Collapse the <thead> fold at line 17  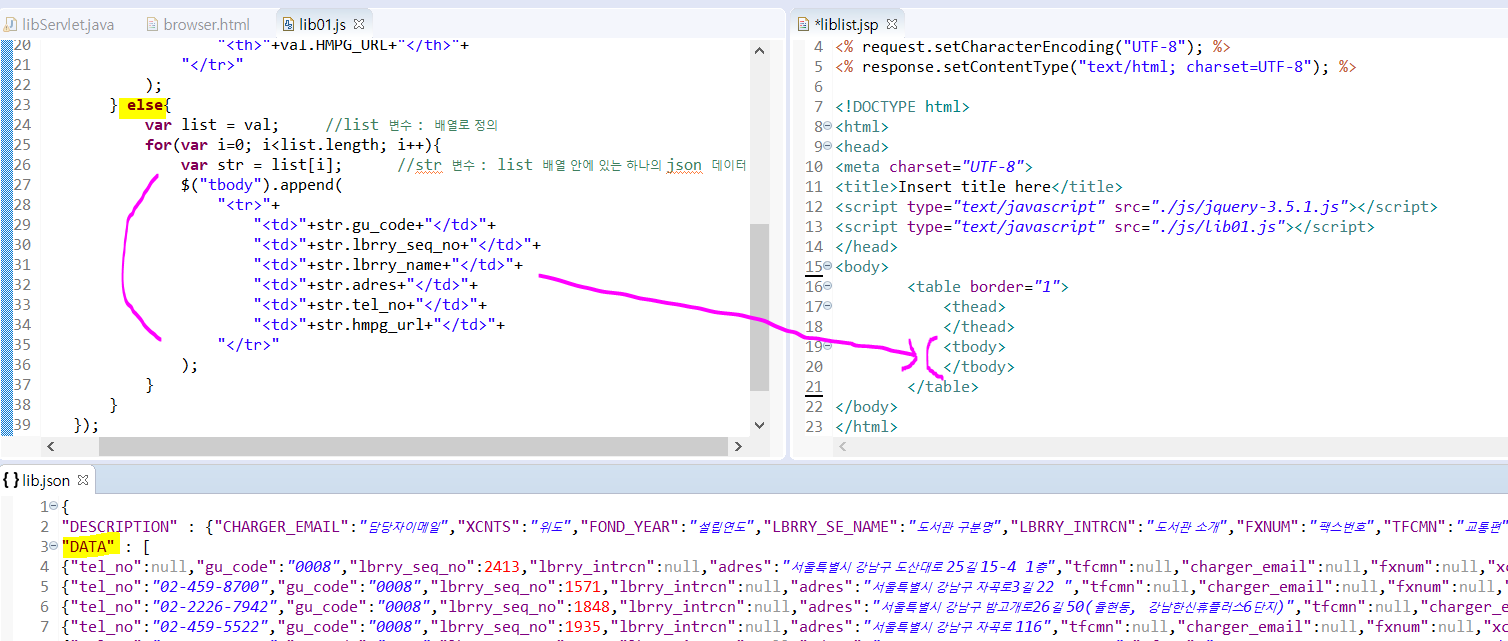827,307
